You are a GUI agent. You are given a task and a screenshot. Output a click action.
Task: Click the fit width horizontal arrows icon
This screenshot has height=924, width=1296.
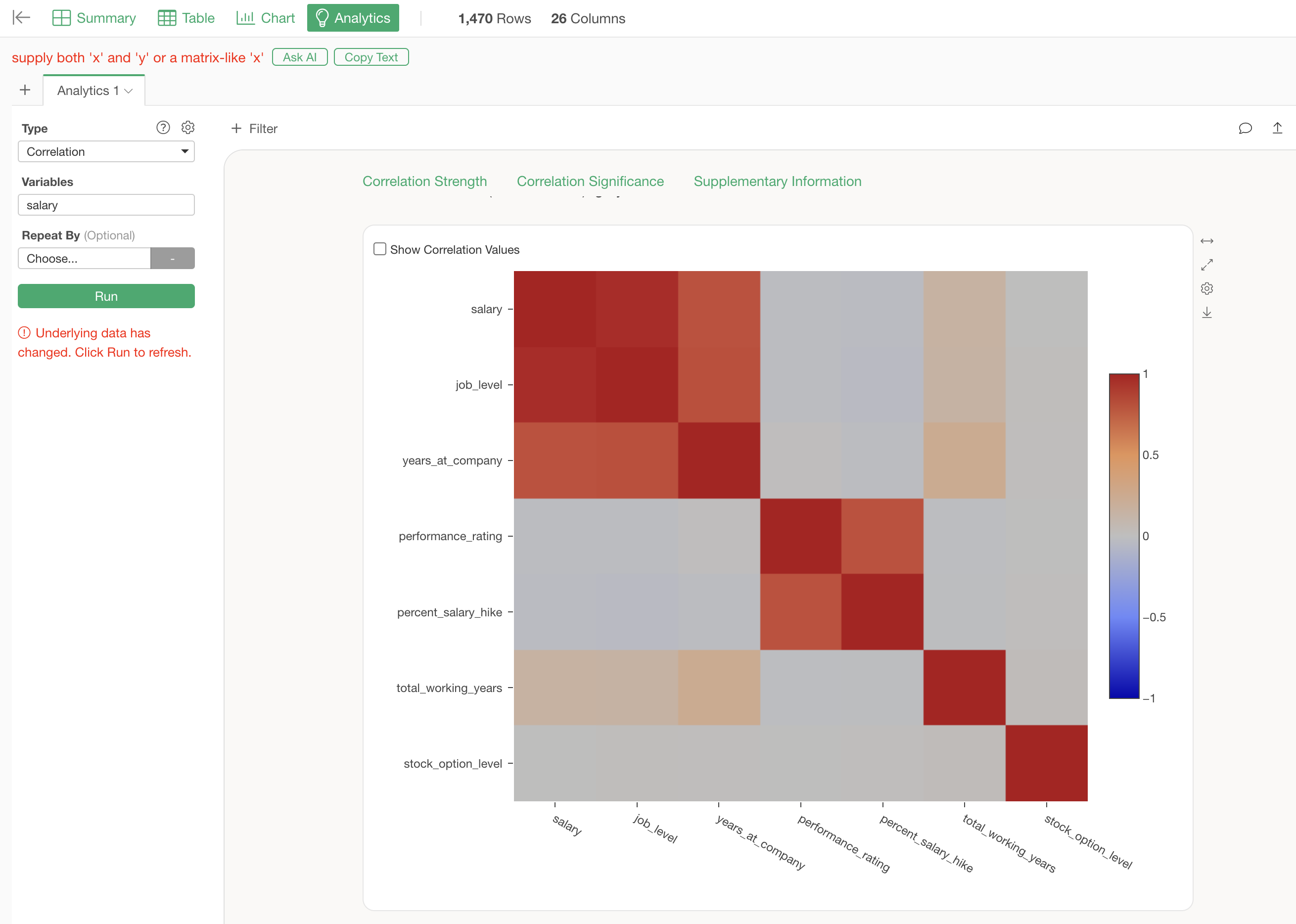coord(1206,241)
